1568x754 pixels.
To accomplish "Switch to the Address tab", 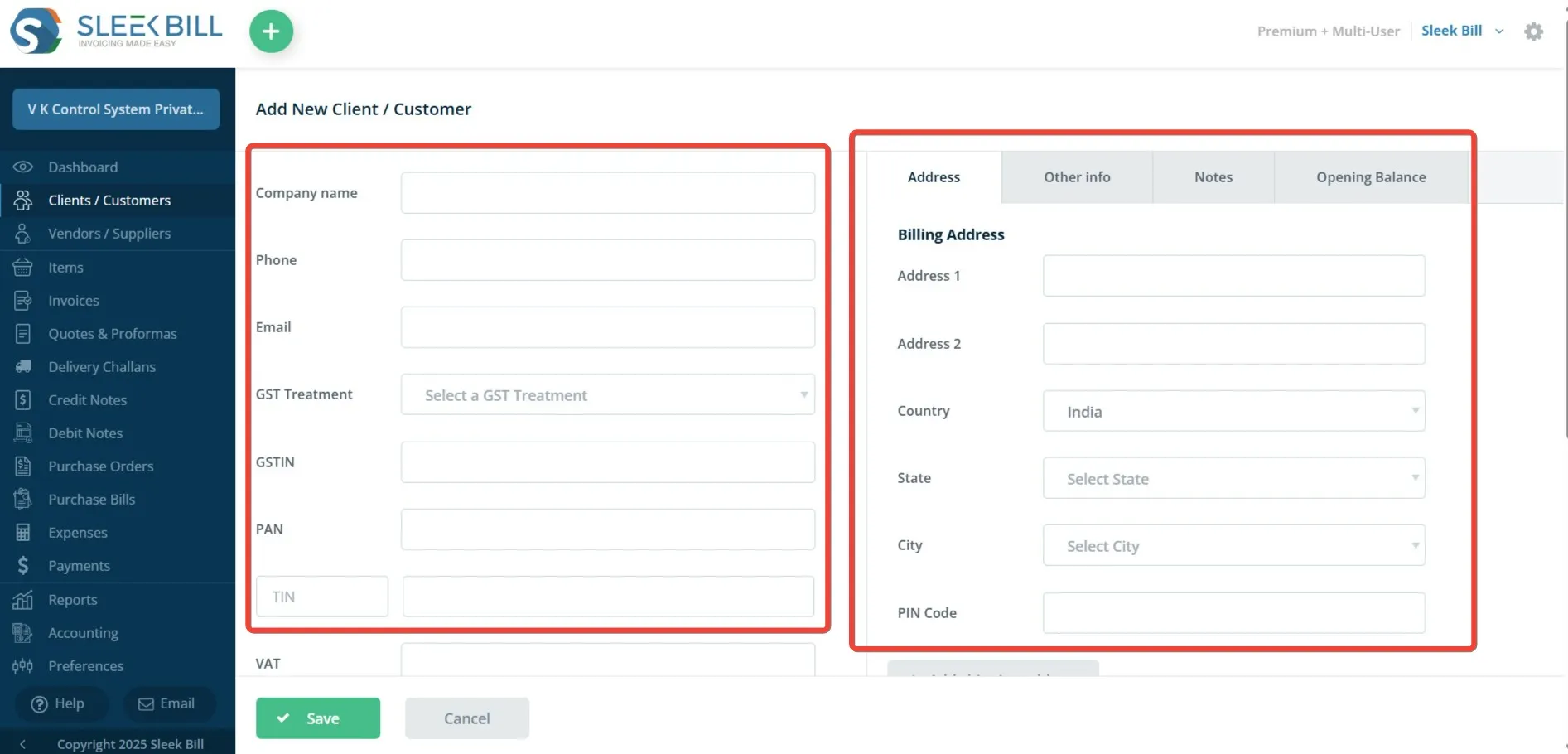I will tap(934, 176).
